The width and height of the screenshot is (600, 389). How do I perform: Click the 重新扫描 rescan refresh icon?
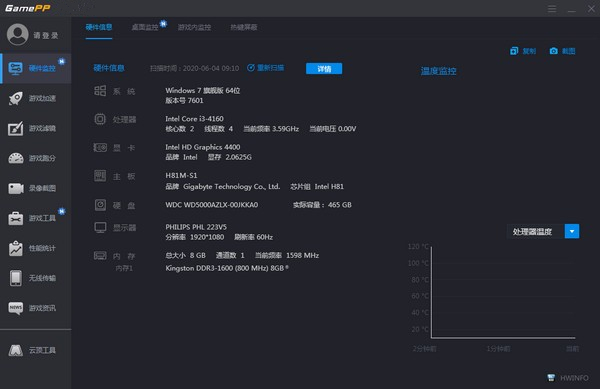[251, 68]
